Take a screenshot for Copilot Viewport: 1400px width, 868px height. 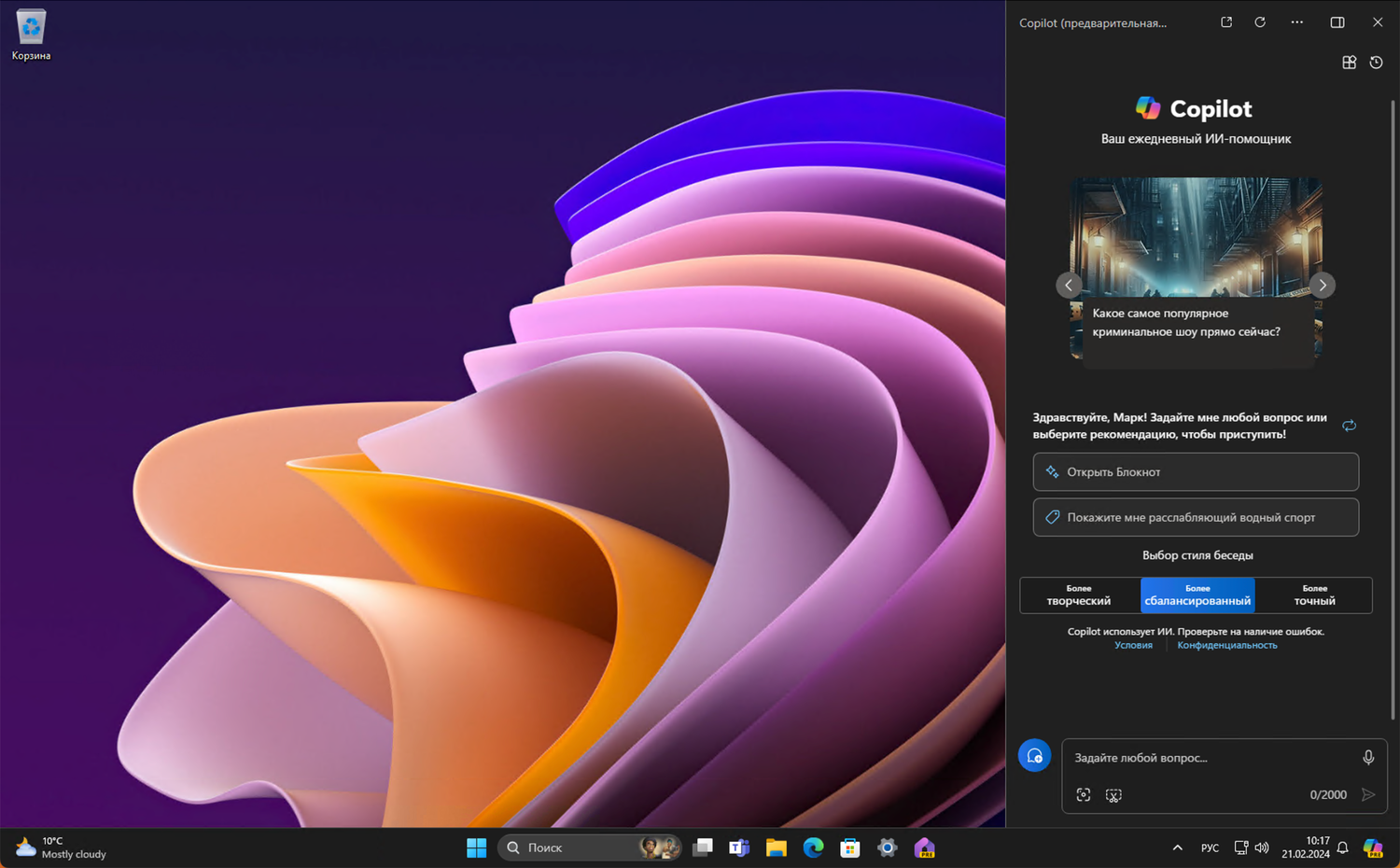pyautogui.click(x=1113, y=795)
